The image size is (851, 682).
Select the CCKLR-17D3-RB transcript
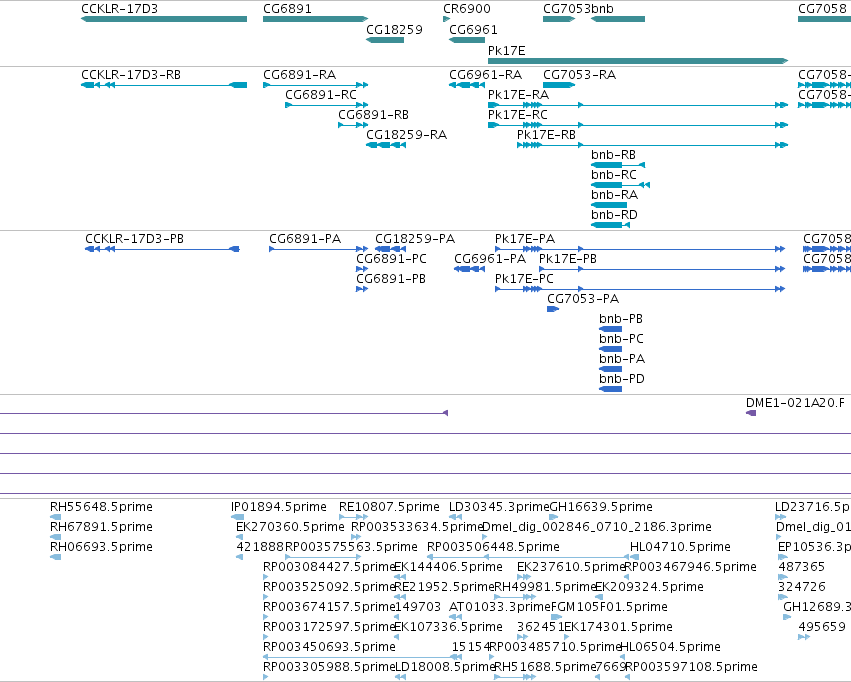coord(164,85)
